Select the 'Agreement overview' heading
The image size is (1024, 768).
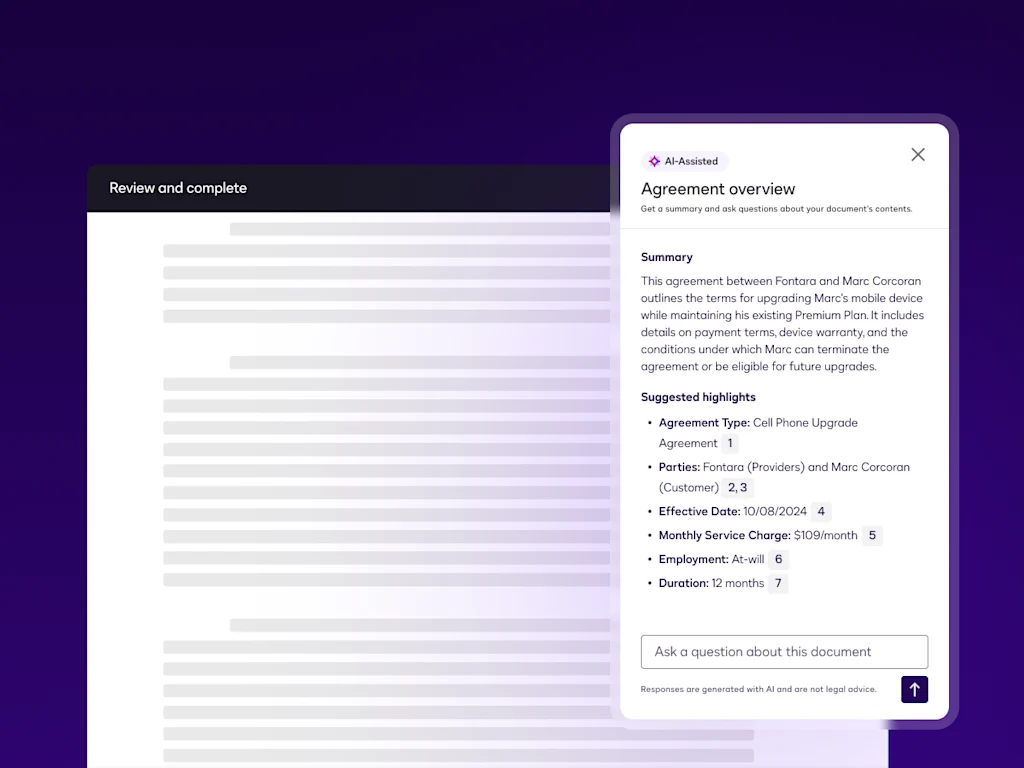coord(718,189)
